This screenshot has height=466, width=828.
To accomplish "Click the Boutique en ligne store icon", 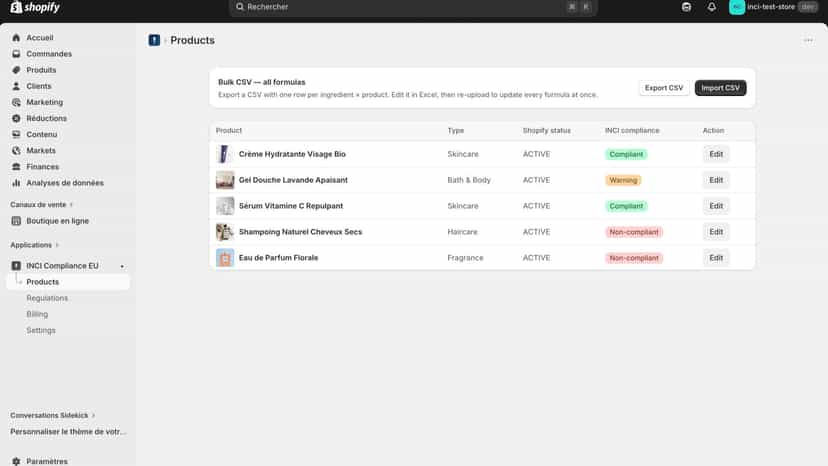I will (x=16, y=221).
